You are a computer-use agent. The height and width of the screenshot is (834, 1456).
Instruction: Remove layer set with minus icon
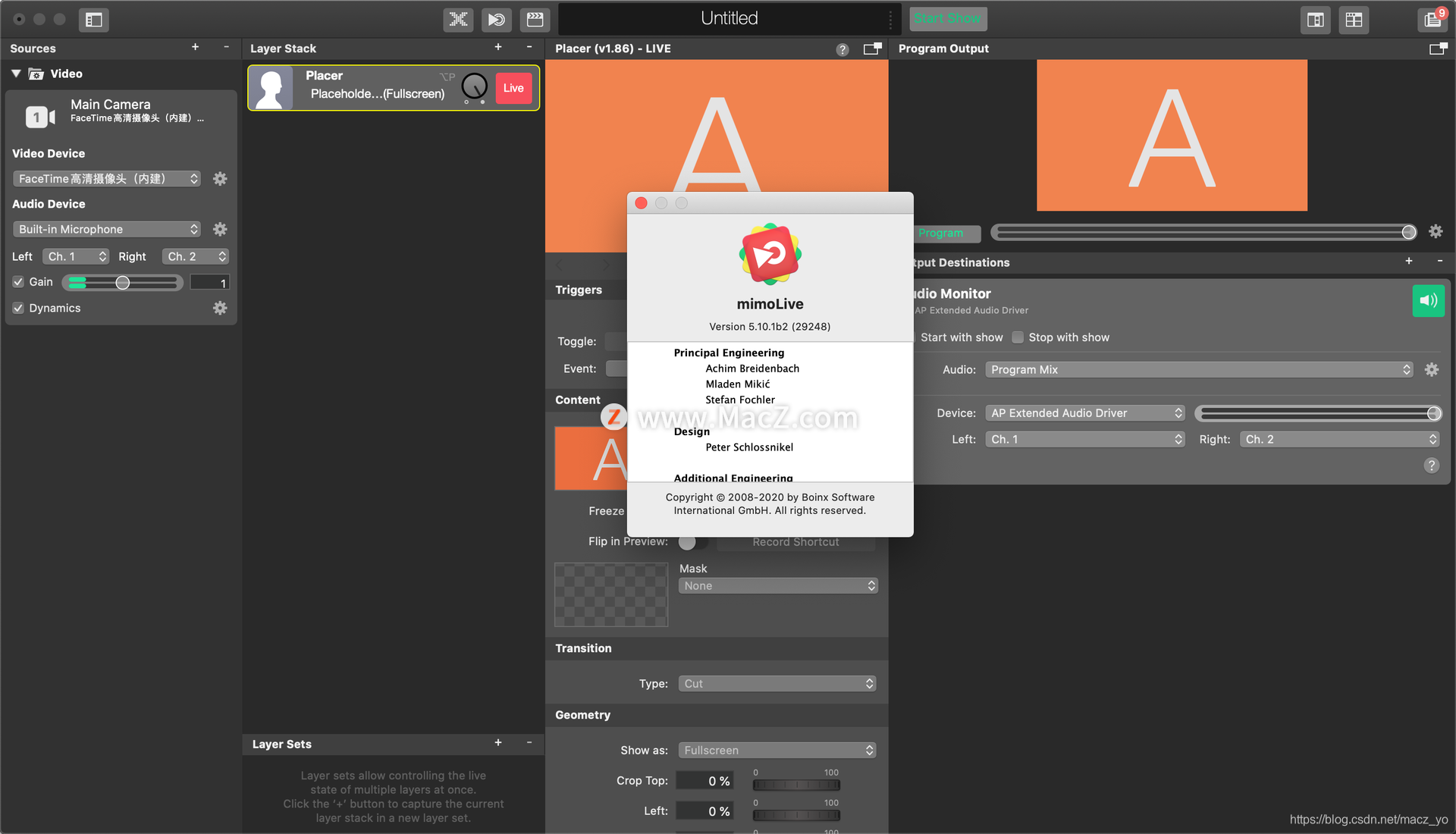[x=529, y=743]
